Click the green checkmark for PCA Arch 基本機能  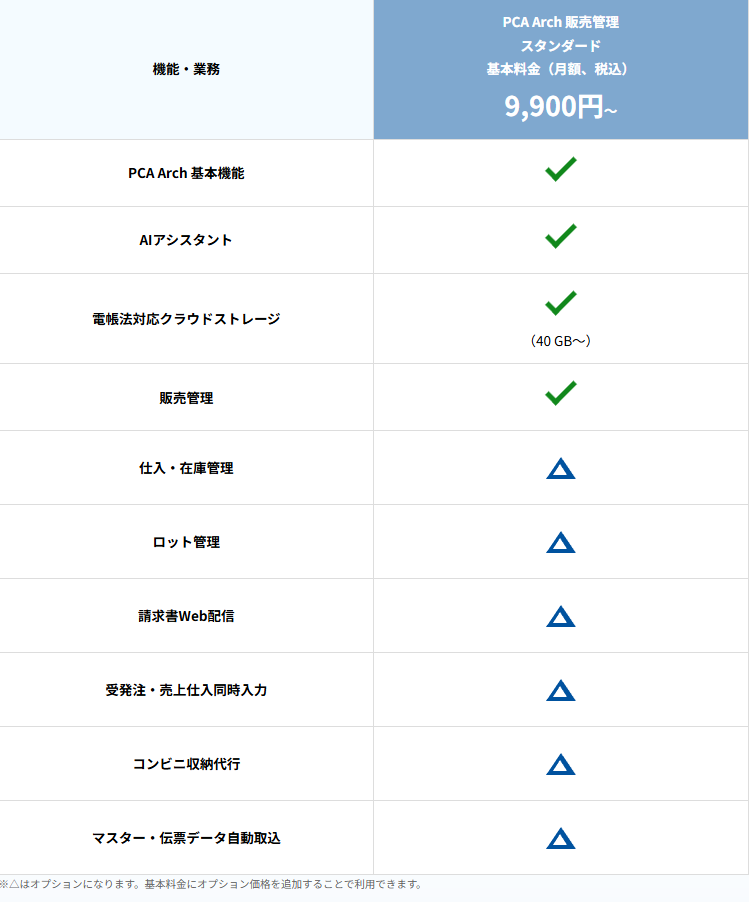pyautogui.click(x=560, y=170)
